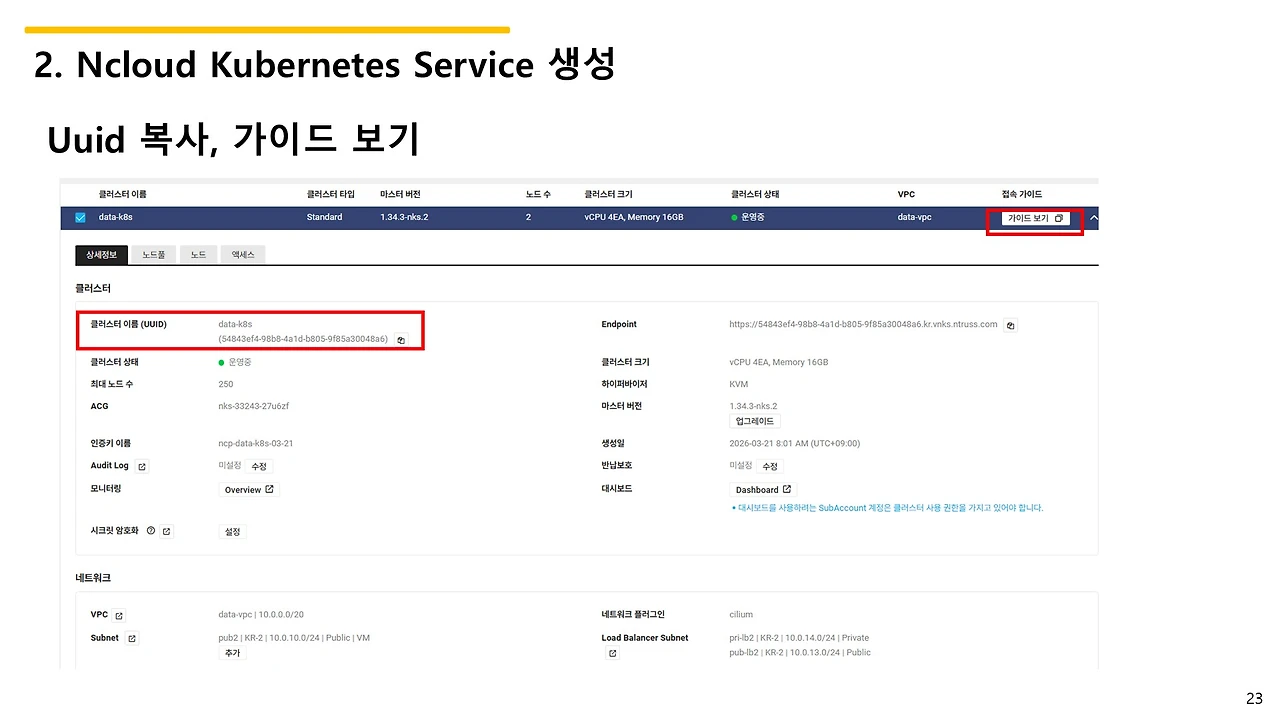Switch to the 액세스 tab

pos(243,255)
